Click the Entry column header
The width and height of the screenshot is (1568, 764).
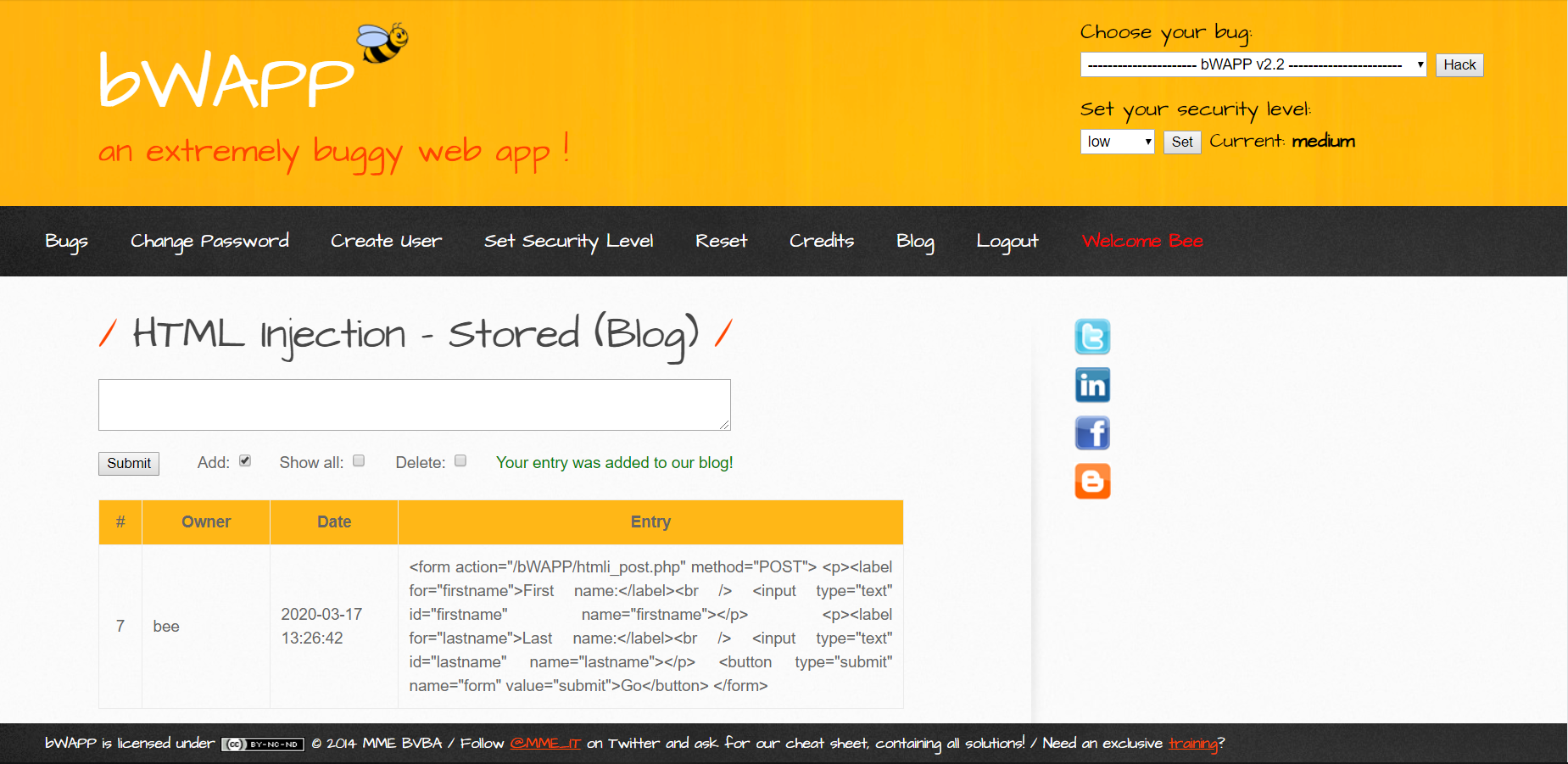click(x=650, y=522)
